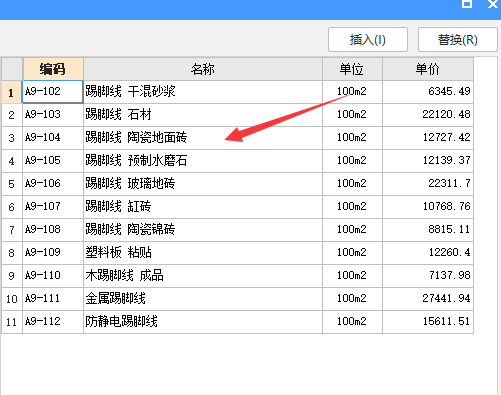The height and width of the screenshot is (395, 501).
Task: Click the 100m2 unit cell for A9-106
Action: 352,184
